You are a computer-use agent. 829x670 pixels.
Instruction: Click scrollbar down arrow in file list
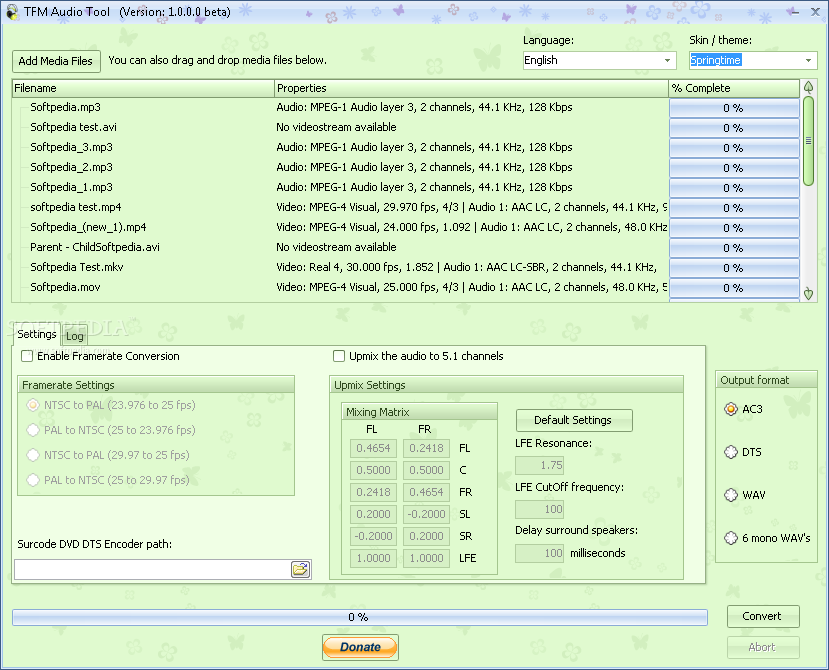tap(808, 293)
